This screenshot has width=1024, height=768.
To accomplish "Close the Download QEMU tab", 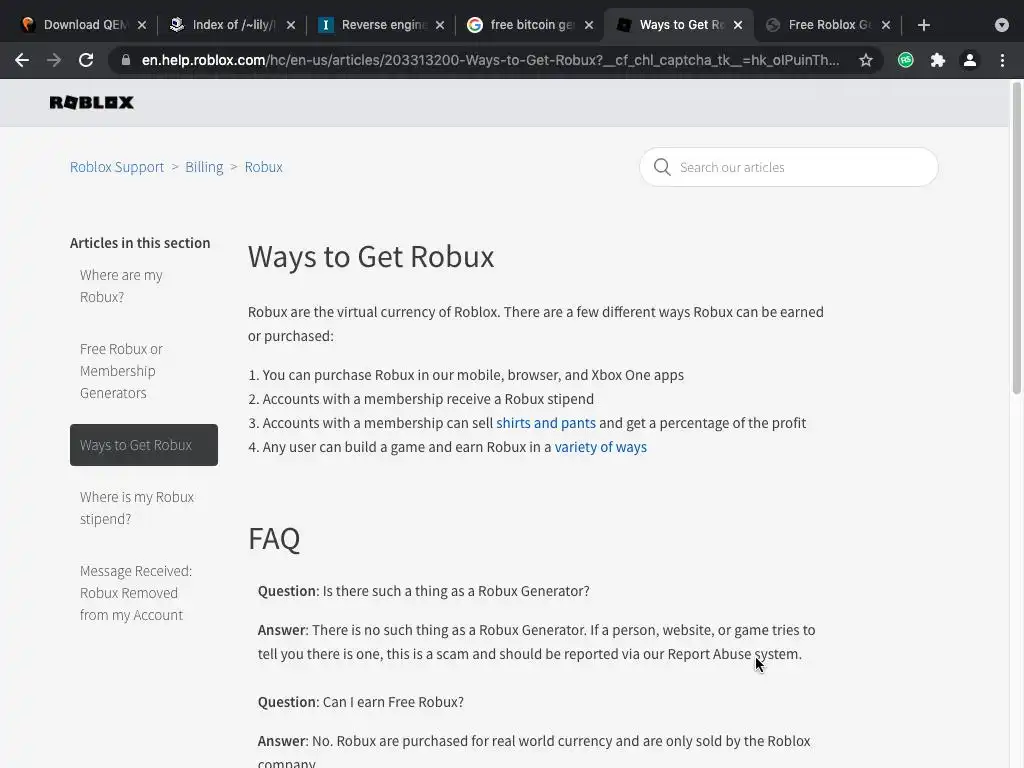I will (x=142, y=25).
